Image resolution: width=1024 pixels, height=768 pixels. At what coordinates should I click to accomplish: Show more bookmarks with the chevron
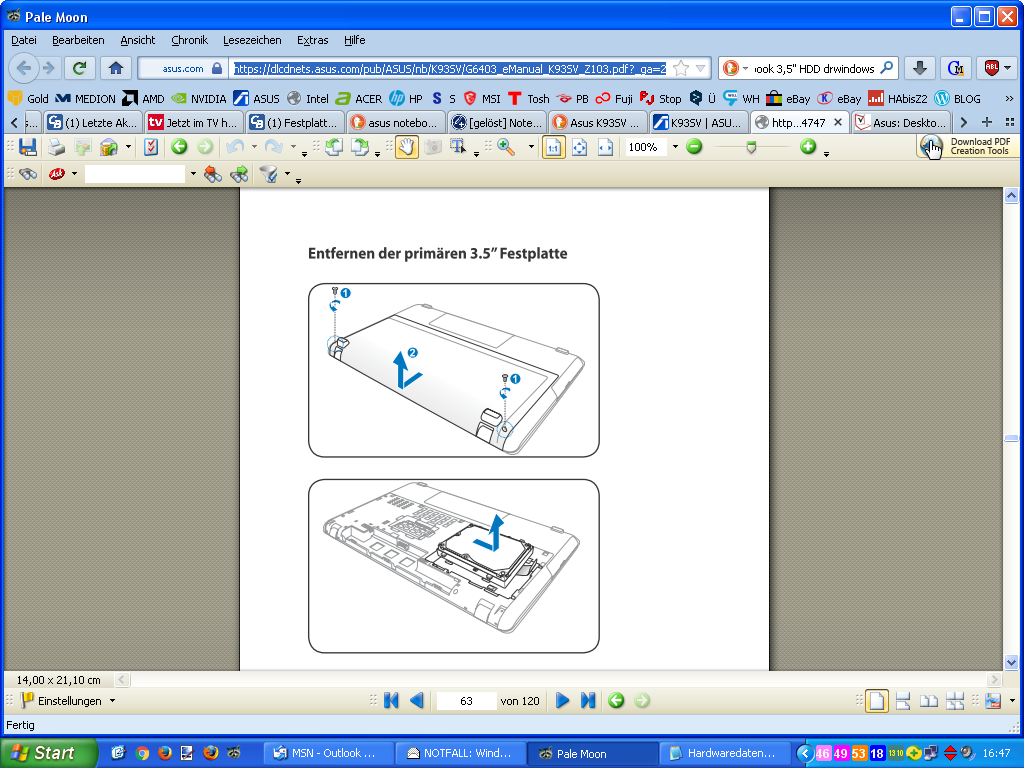(1009, 99)
